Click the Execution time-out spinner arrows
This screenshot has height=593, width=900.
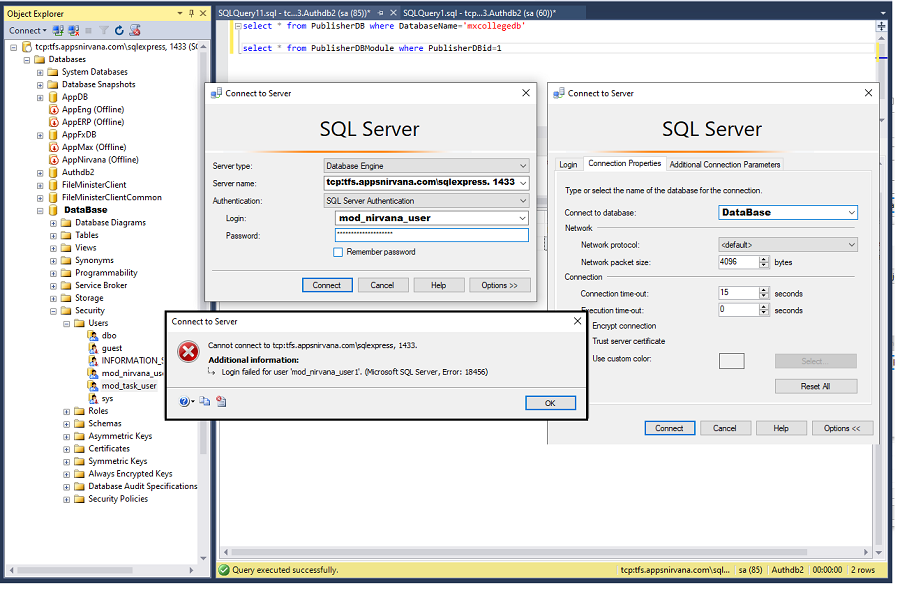pyautogui.click(x=764, y=310)
